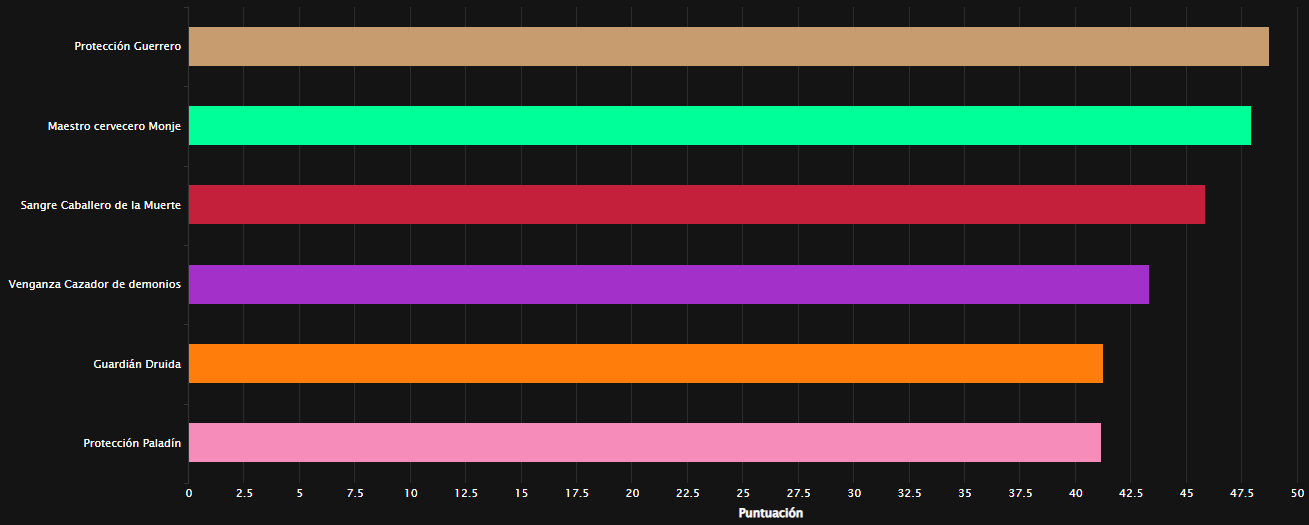Select the purple Venganza Cazador de demonios bar

tap(668, 285)
